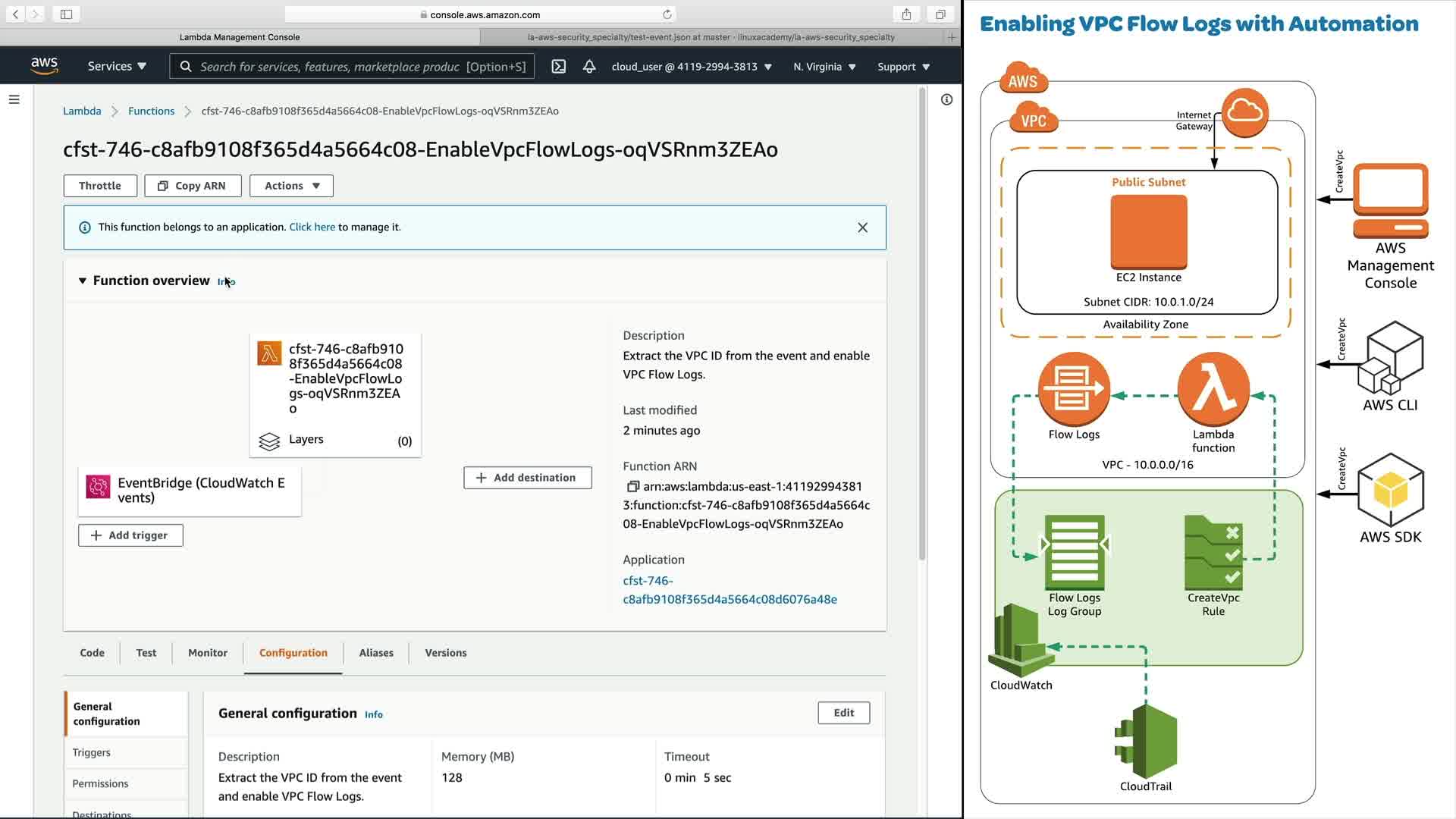Screen dimensions: 1456x819
Task: Open the Triggers configuration section
Action: (92, 753)
